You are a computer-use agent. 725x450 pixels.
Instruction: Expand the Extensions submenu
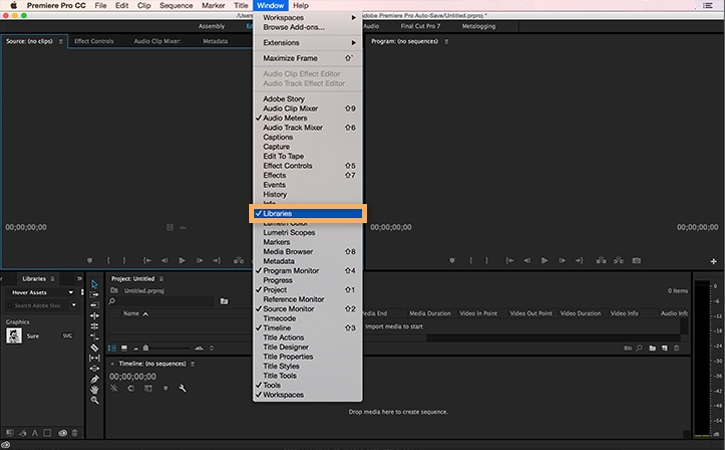point(307,43)
